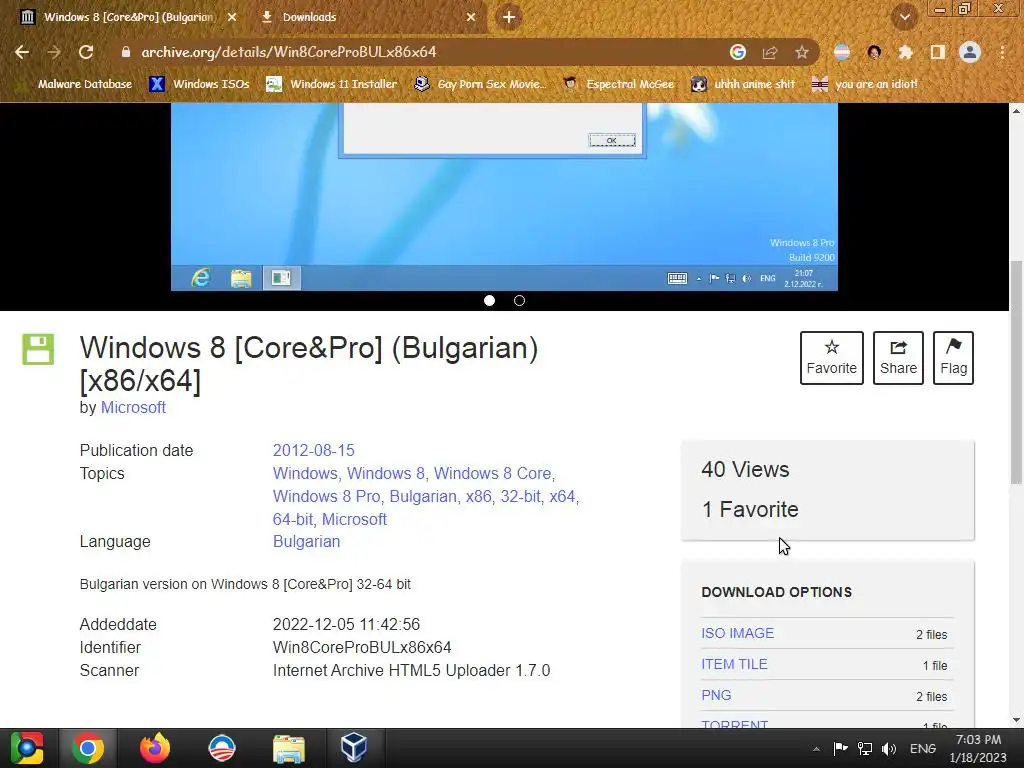The image size is (1024, 768).
Task: Bookmark this page with star icon
Action: (802, 52)
